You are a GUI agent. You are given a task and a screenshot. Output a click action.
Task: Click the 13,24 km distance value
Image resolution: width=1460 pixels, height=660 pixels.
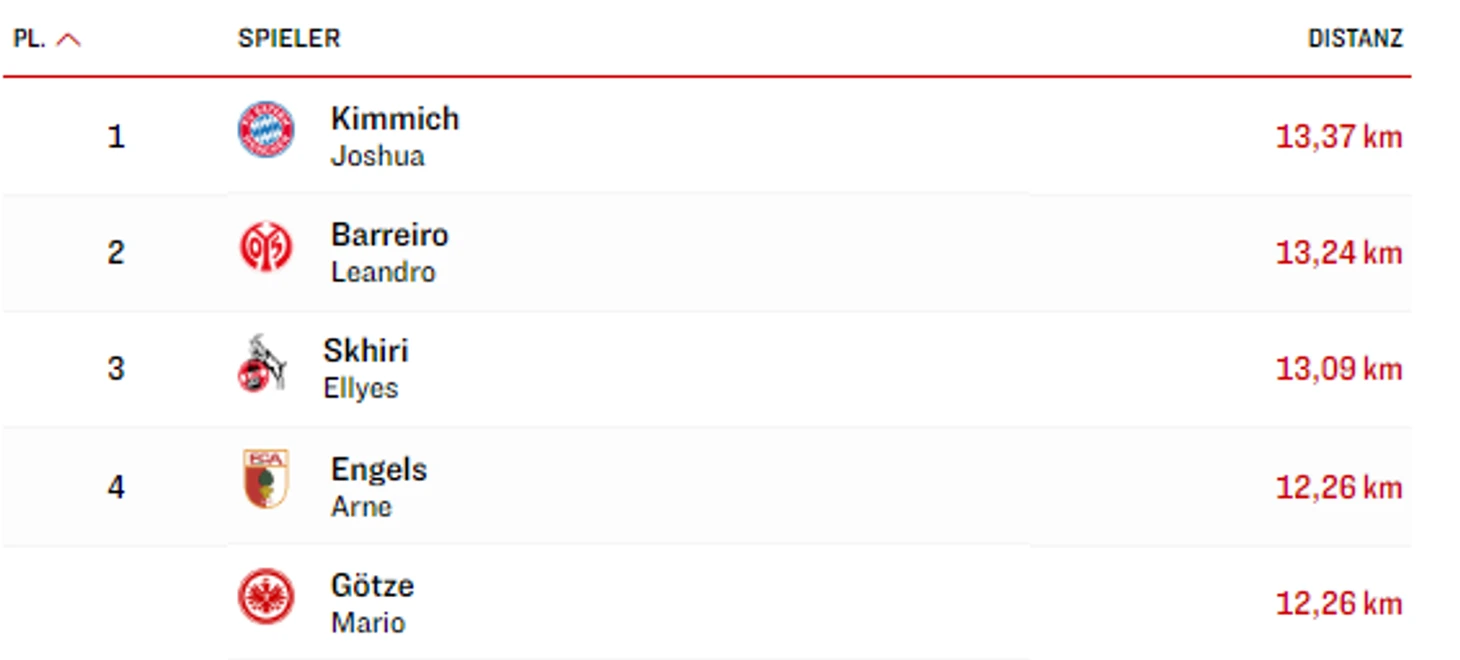click(1339, 253)
